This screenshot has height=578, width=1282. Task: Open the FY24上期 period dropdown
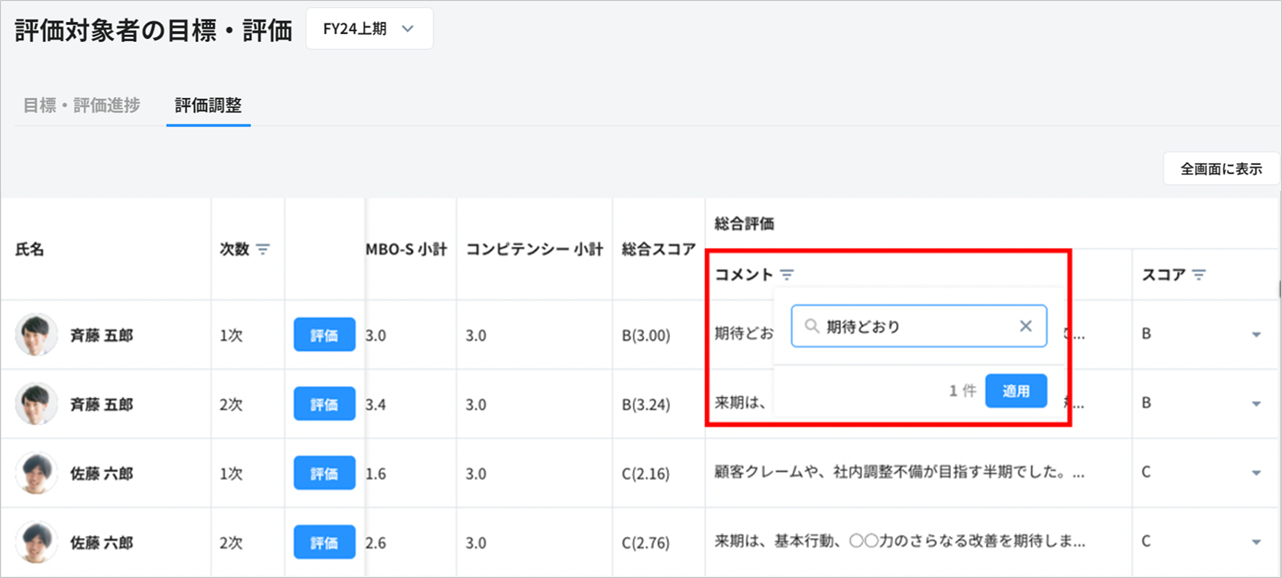coord(369,29)
